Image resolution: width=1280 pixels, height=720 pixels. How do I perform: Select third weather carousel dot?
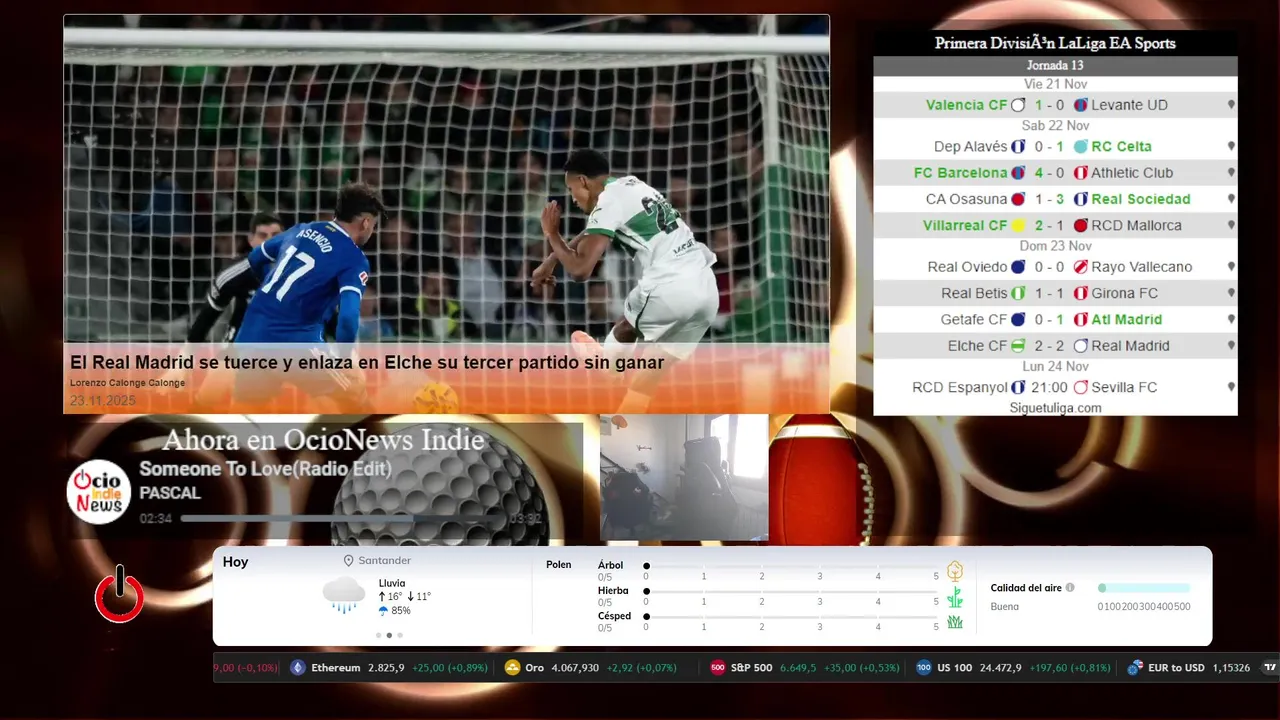[400, 635]
